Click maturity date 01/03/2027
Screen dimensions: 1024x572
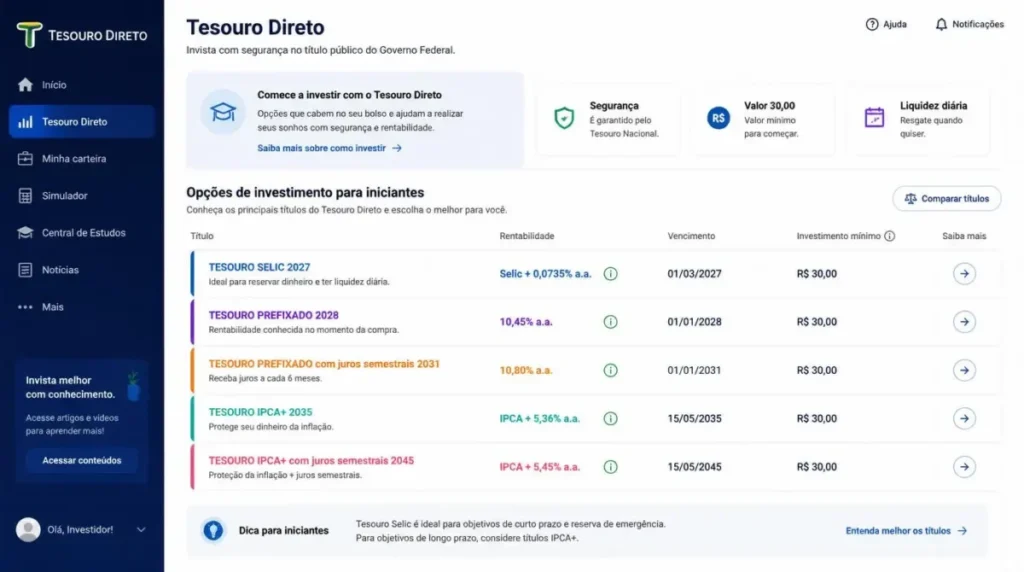[x=694, y=274]
